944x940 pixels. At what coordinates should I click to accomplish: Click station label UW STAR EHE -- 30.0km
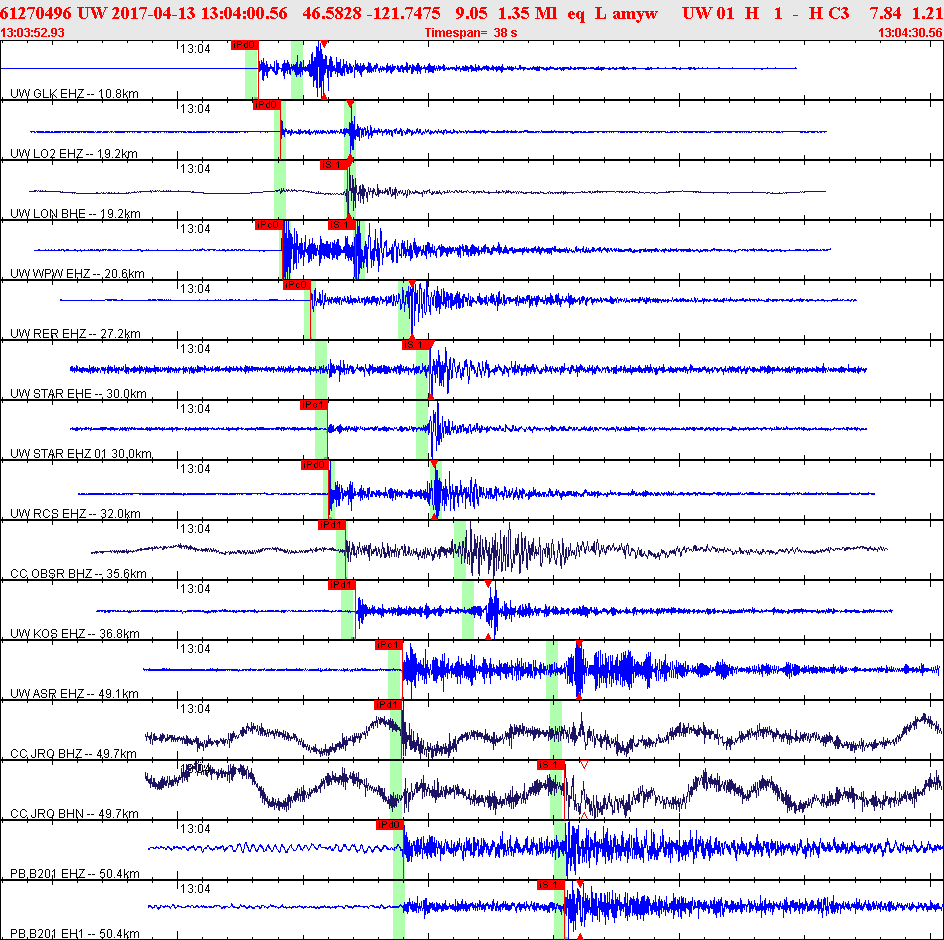pyautogui.click(x=78, y=394)
